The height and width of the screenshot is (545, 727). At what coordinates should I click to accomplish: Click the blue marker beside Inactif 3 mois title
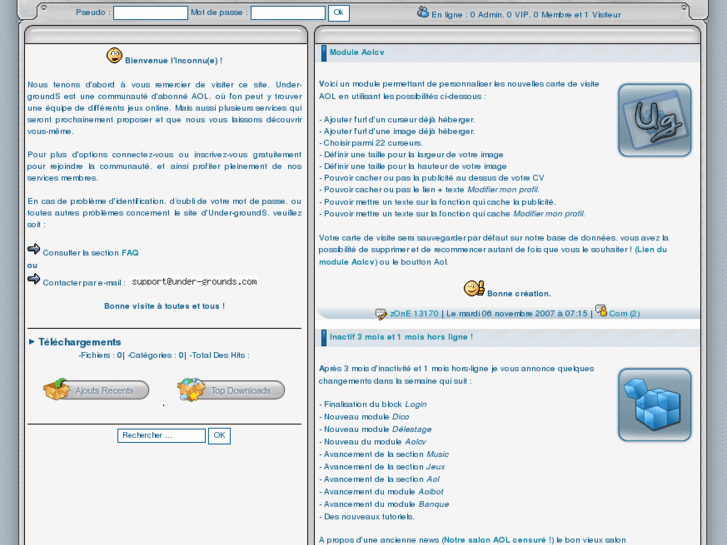click(324, 338)
